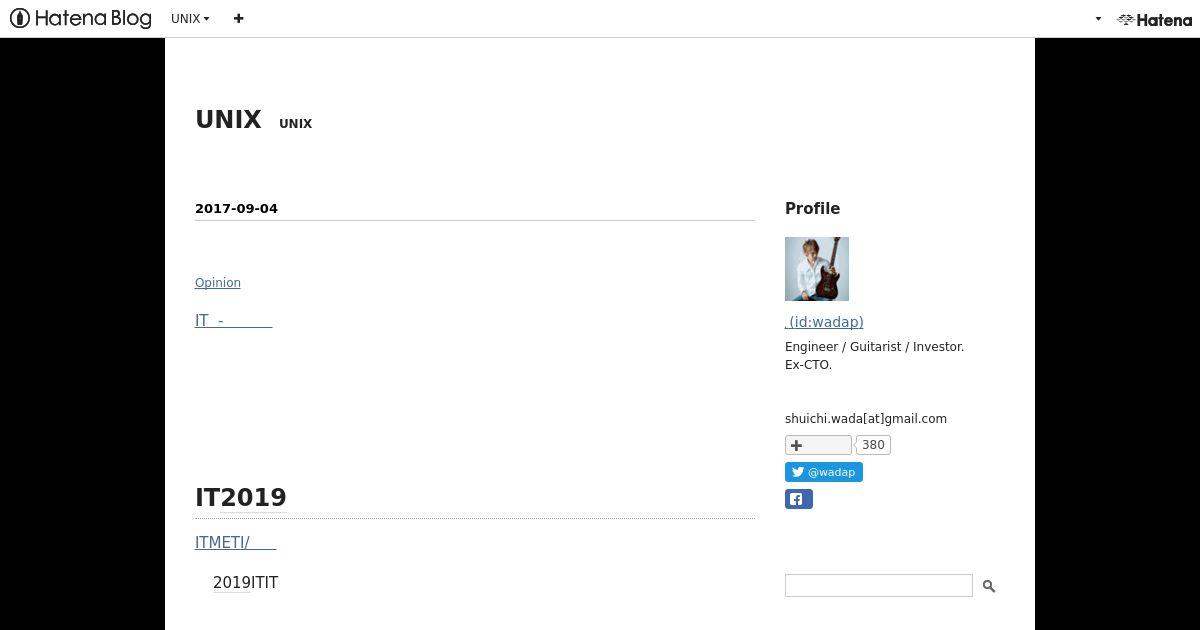This screenshot has height=630, width=1200.
Task: Open the ITMETI/ reference link
Action: click(235, 542)
